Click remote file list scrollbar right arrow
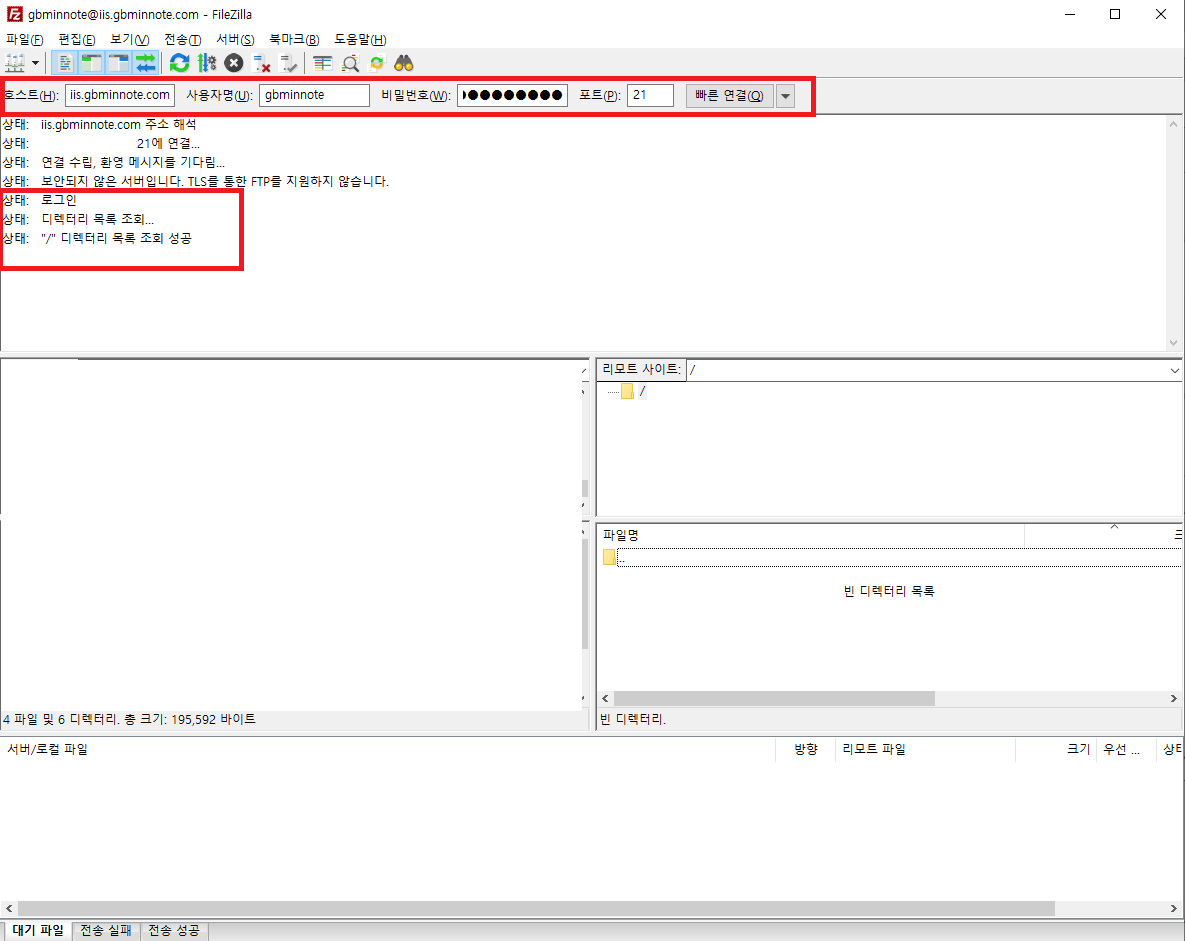The width and height of the screenshot is (1185, 941). 1174,698
